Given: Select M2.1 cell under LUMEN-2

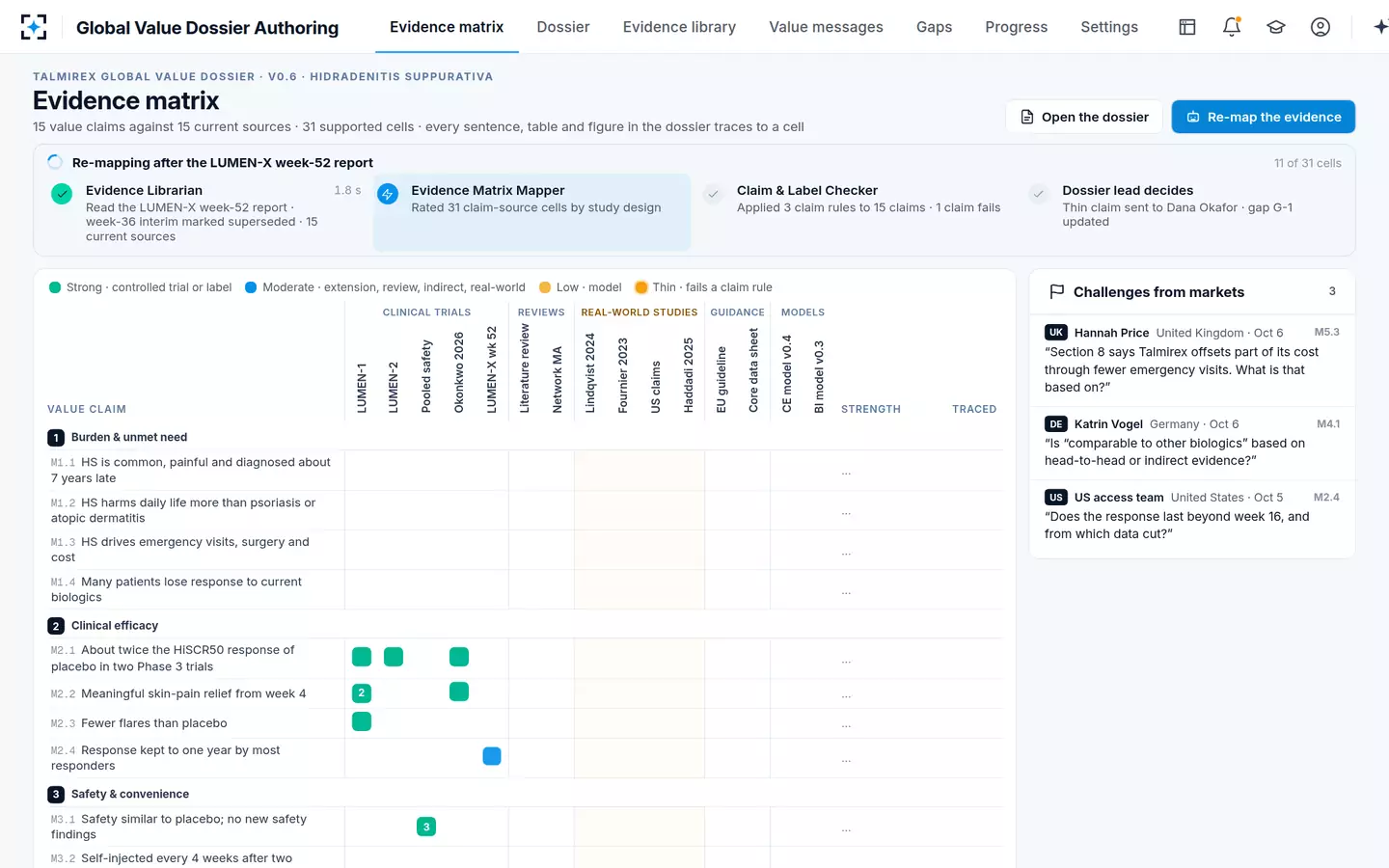Looking at the screenshot, I should [394, 657].
